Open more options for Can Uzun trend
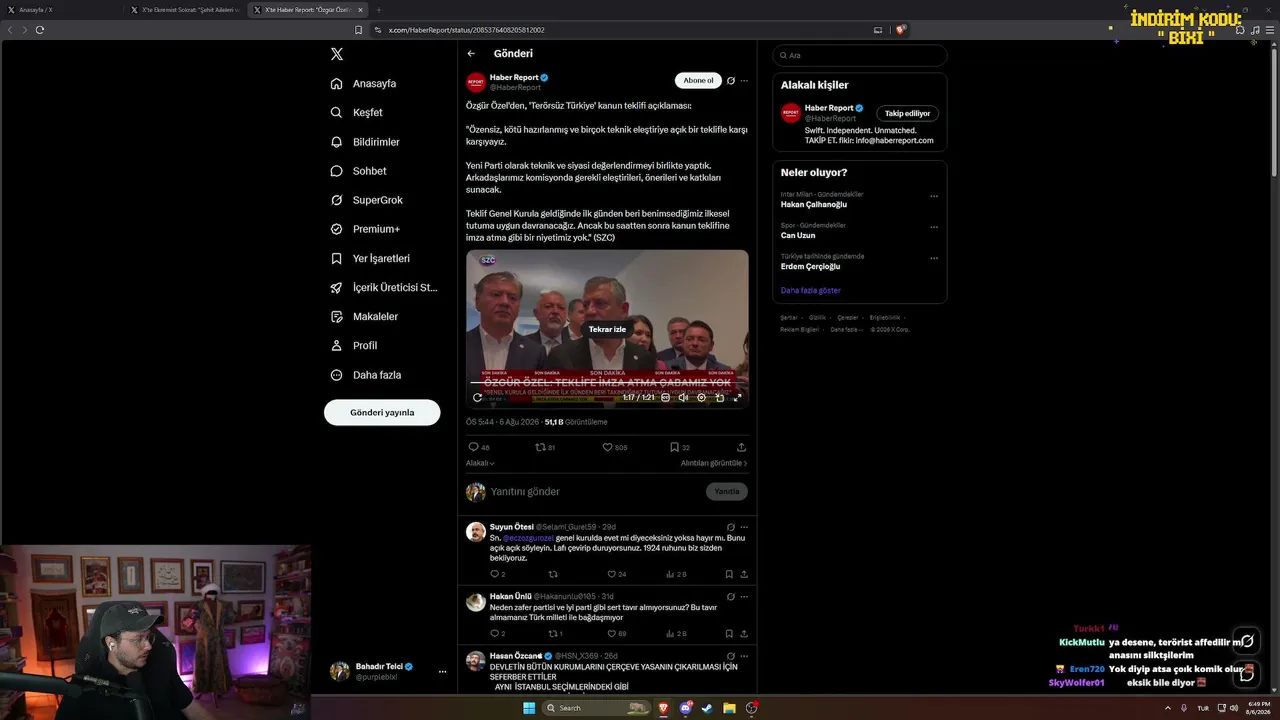Image resolution: width=1280 pixels, height=720 pixels. coord(934,227)
